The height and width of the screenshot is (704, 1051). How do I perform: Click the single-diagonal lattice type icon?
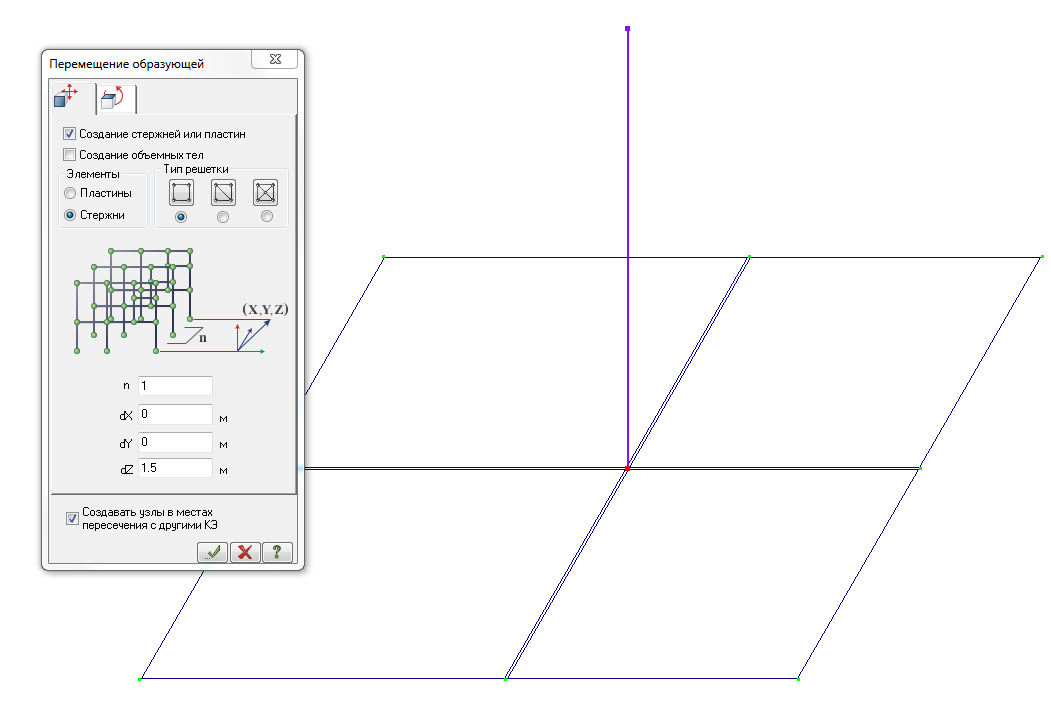click(x=223, y=192)
